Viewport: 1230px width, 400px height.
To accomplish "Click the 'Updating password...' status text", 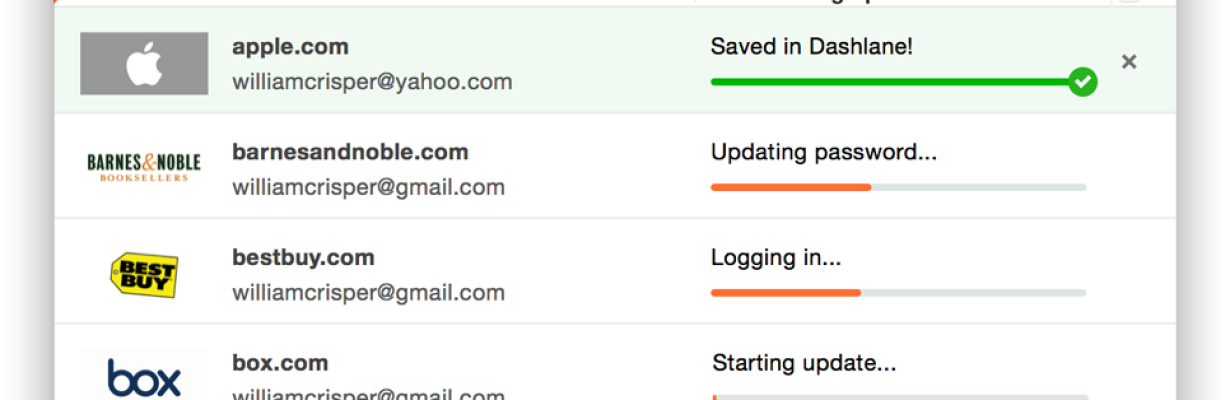I will click(824, 152).
